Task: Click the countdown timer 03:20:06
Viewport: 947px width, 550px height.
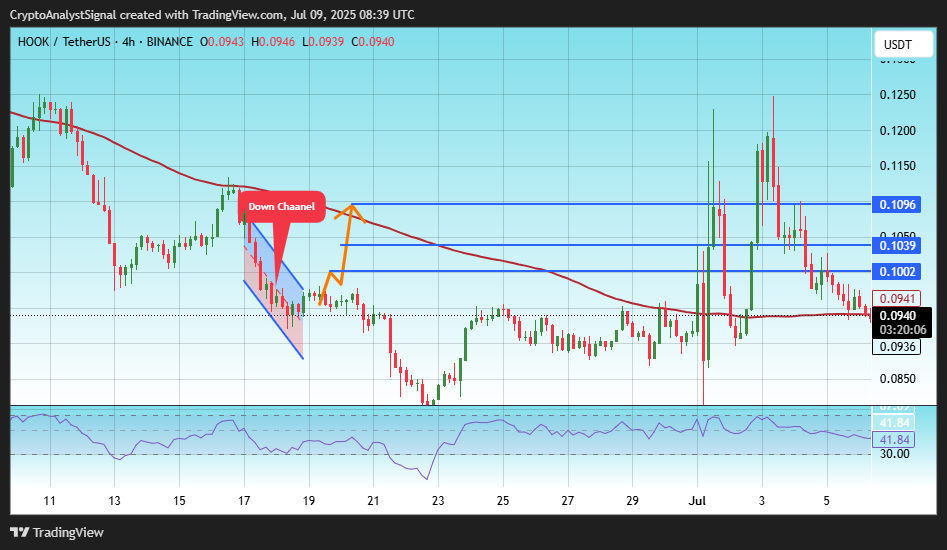Action: point(902,330)
